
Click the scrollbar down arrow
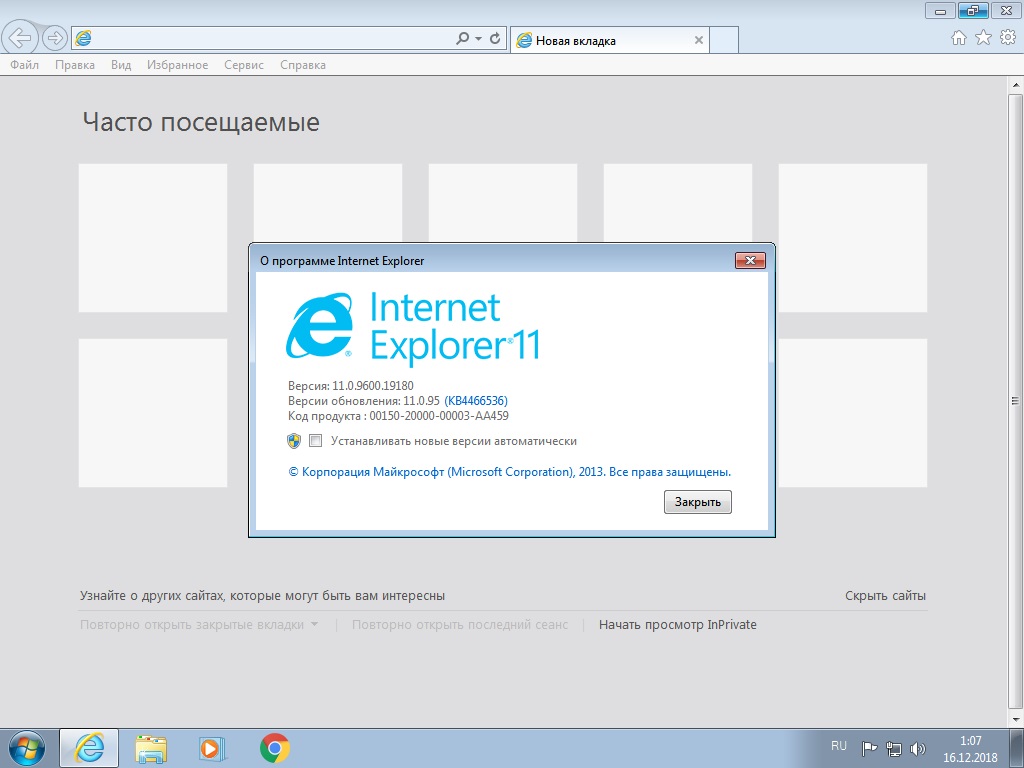(1016, 719)
